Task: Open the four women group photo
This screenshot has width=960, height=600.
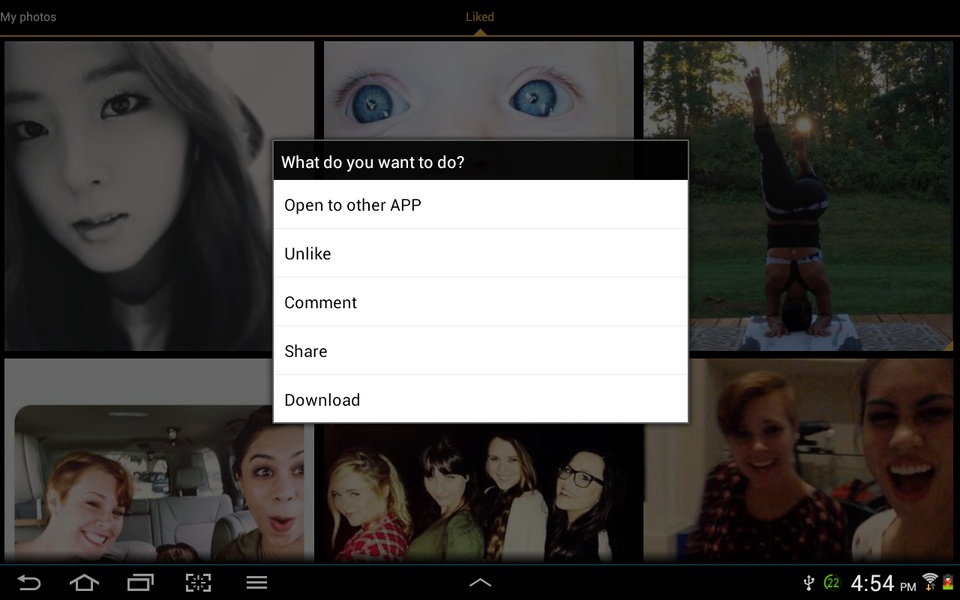Action: [479, 493]
